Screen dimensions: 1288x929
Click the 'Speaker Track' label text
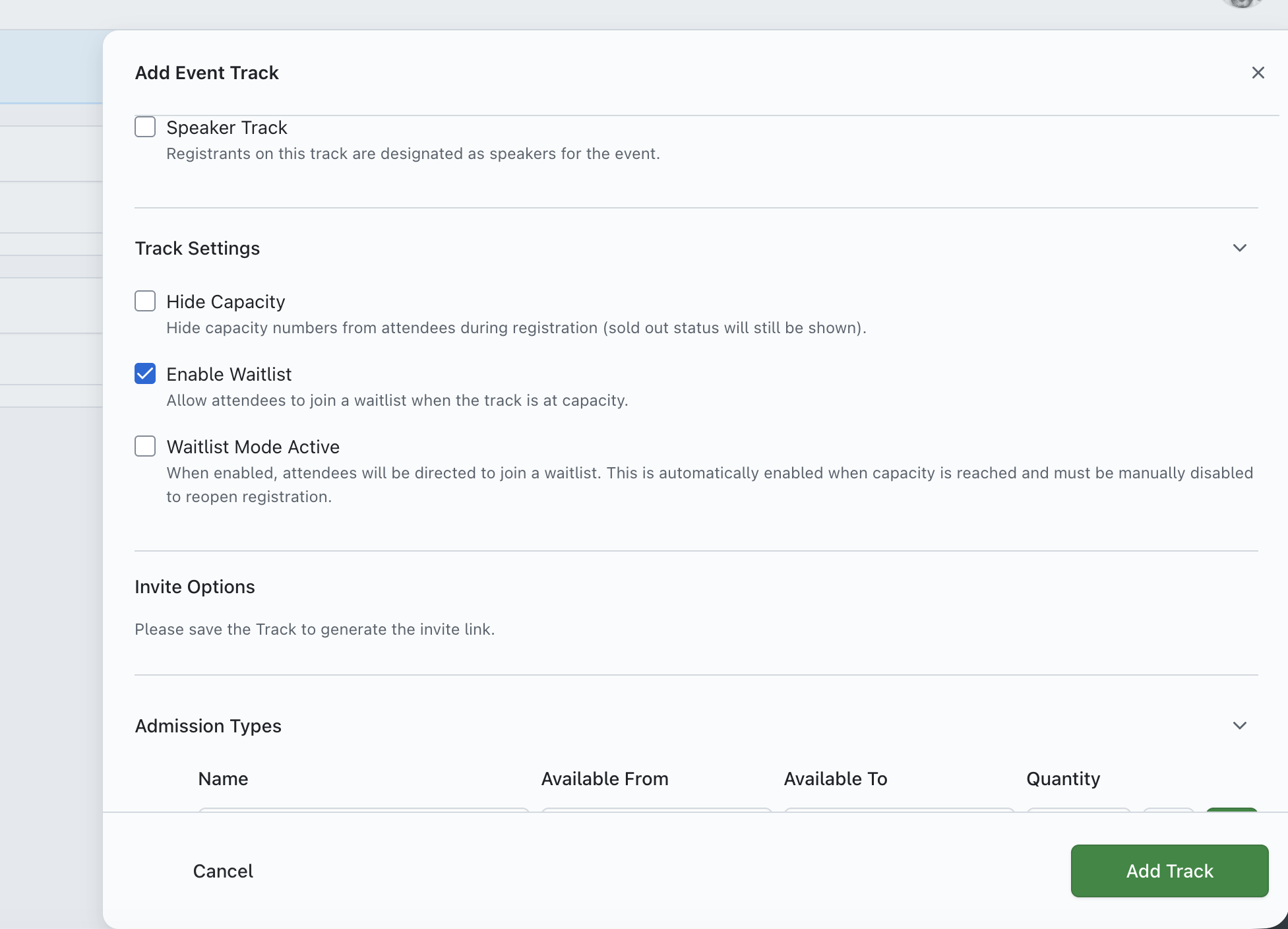[x=226, y=127]
